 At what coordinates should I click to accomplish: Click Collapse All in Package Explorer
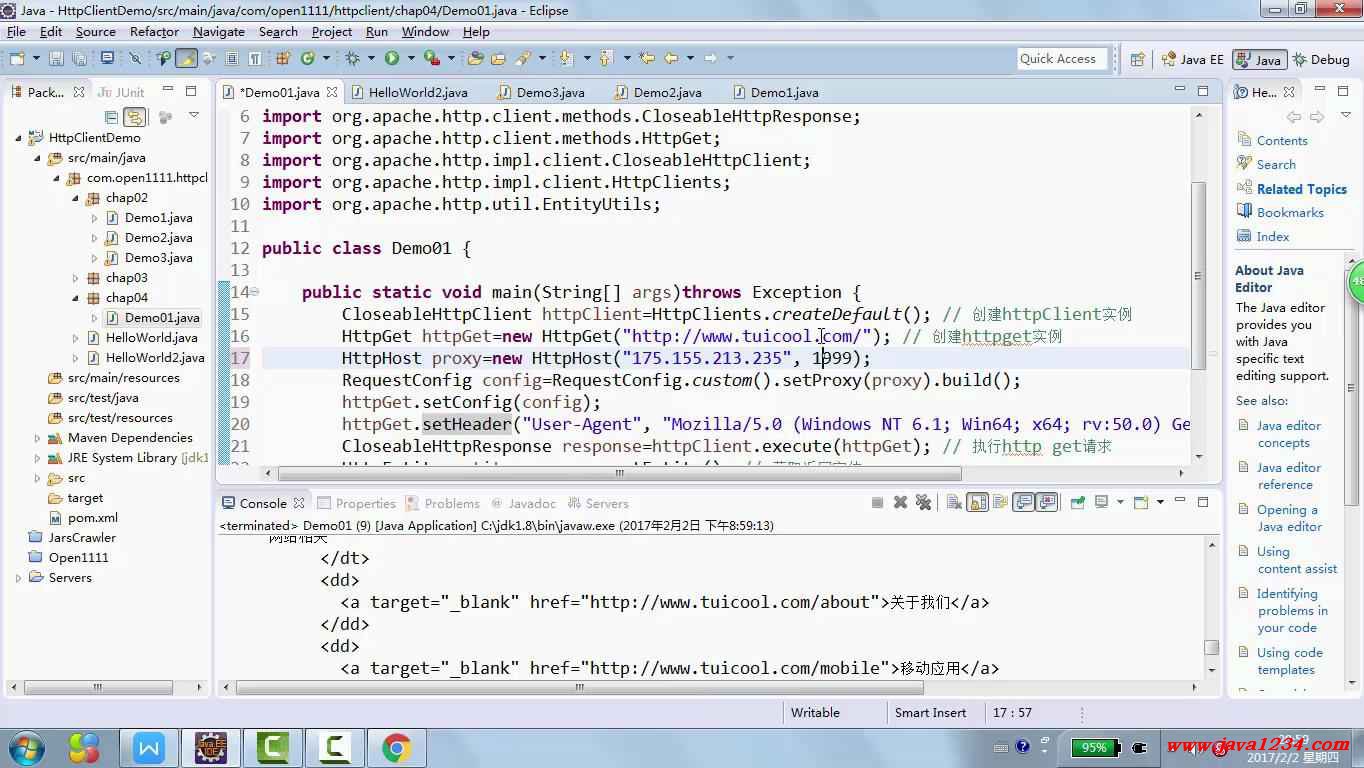(x=110, y=118)
